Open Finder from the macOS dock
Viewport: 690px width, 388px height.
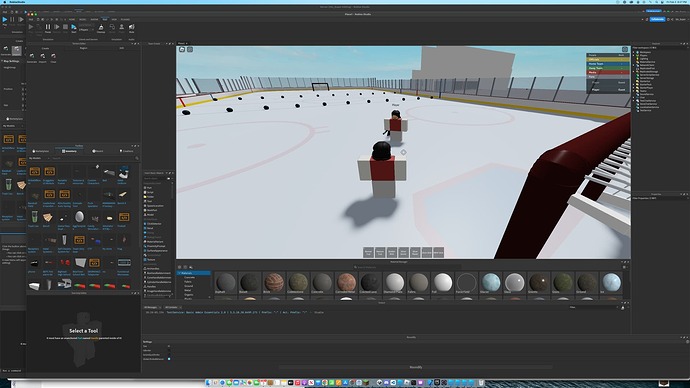(x=208, y=383)
